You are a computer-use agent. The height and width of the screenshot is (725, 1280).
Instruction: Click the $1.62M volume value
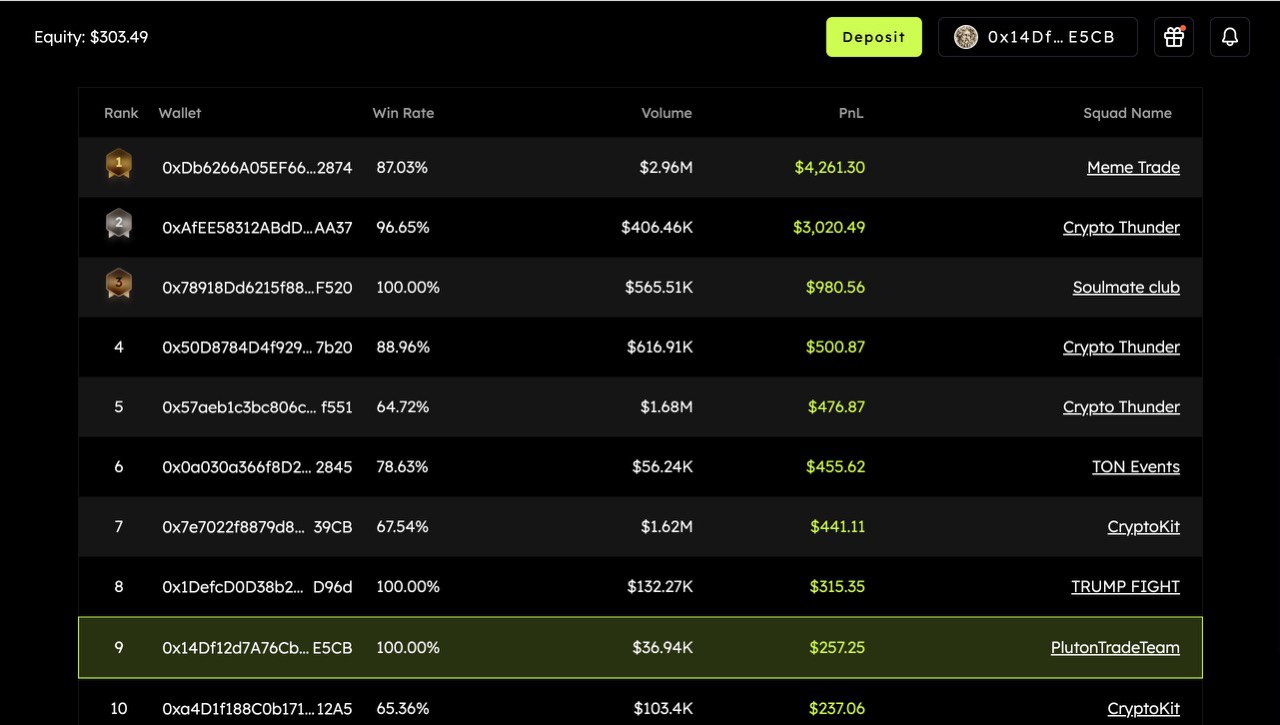pyautogui.click(x=667, y=527)
